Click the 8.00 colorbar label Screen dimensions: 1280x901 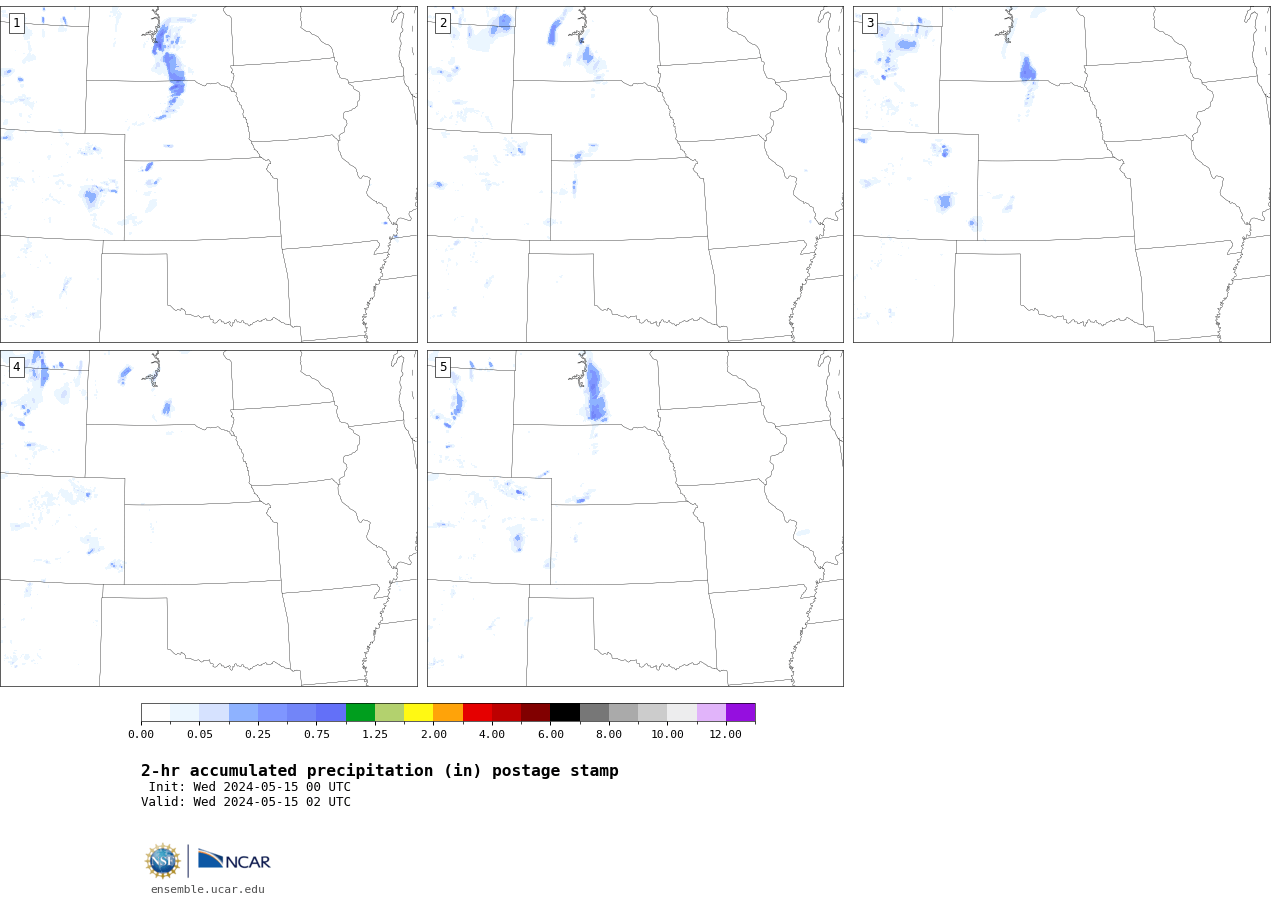click(609, 735)
